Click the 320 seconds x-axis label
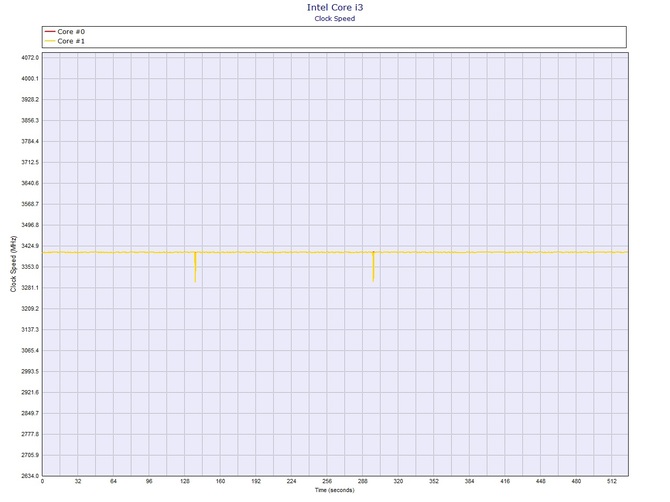This screenshot has height=502, width=670. click(x=398, y=481)
